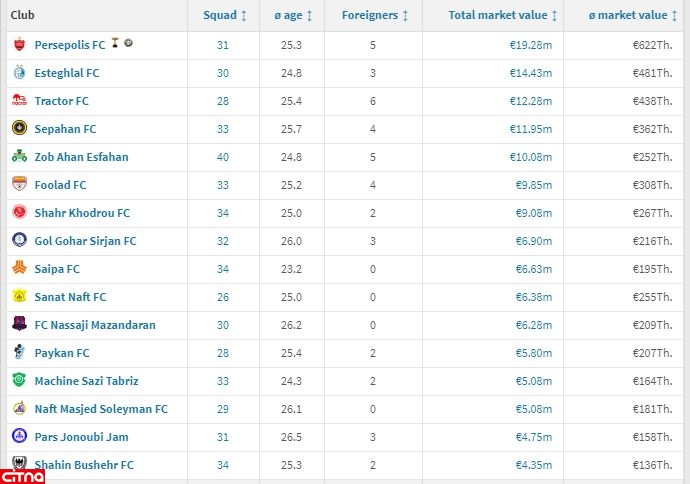This screenshot has height=484, width=690.
Task: Click the Zob Ahan Esfahan green logo
Action: click(x=19, y=157)
